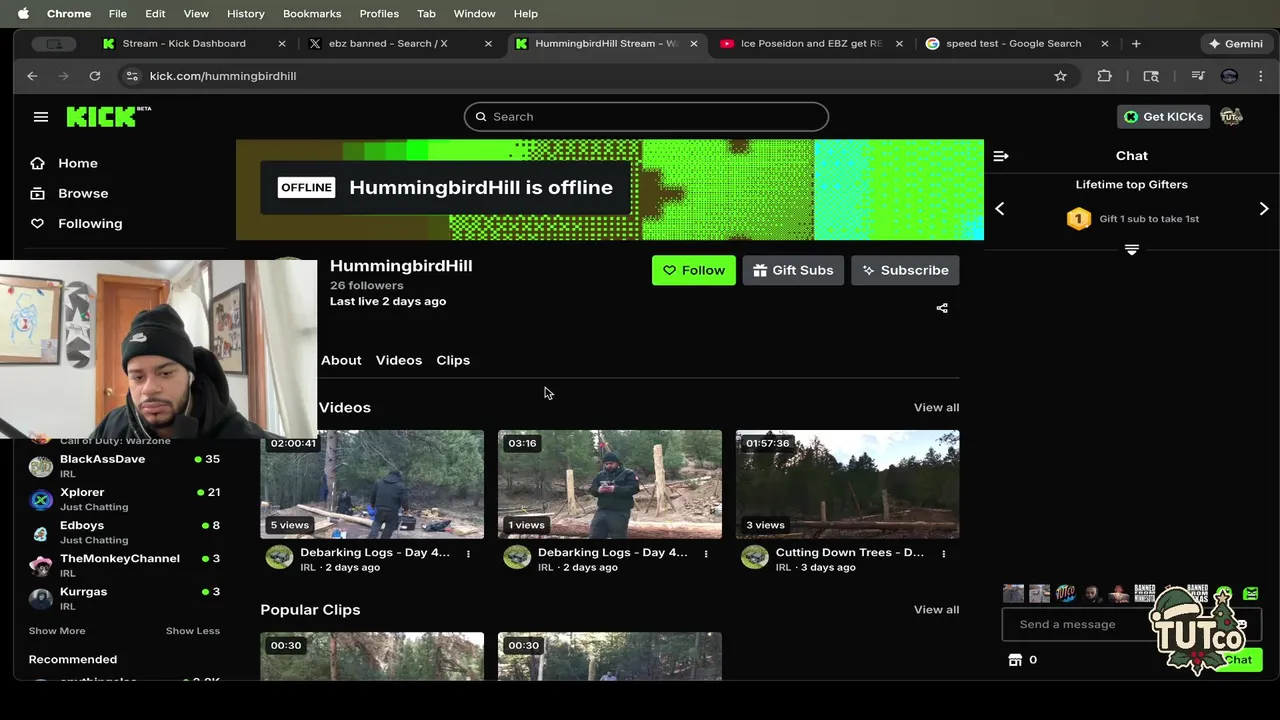Screen dimensions: 1280x720
Task: Open a new Chrome tab
Action: [x=1136, y=44]
